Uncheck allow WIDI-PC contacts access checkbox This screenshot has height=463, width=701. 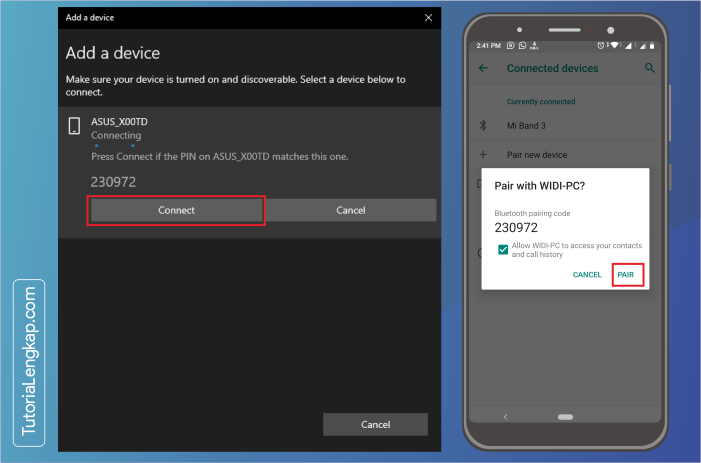503,249
